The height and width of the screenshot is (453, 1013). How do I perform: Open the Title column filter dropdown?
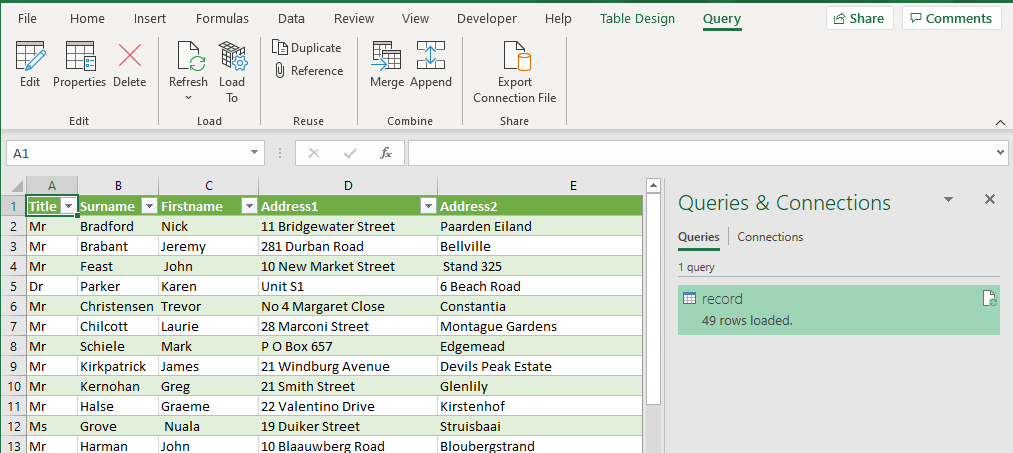[x=69, y=206]
